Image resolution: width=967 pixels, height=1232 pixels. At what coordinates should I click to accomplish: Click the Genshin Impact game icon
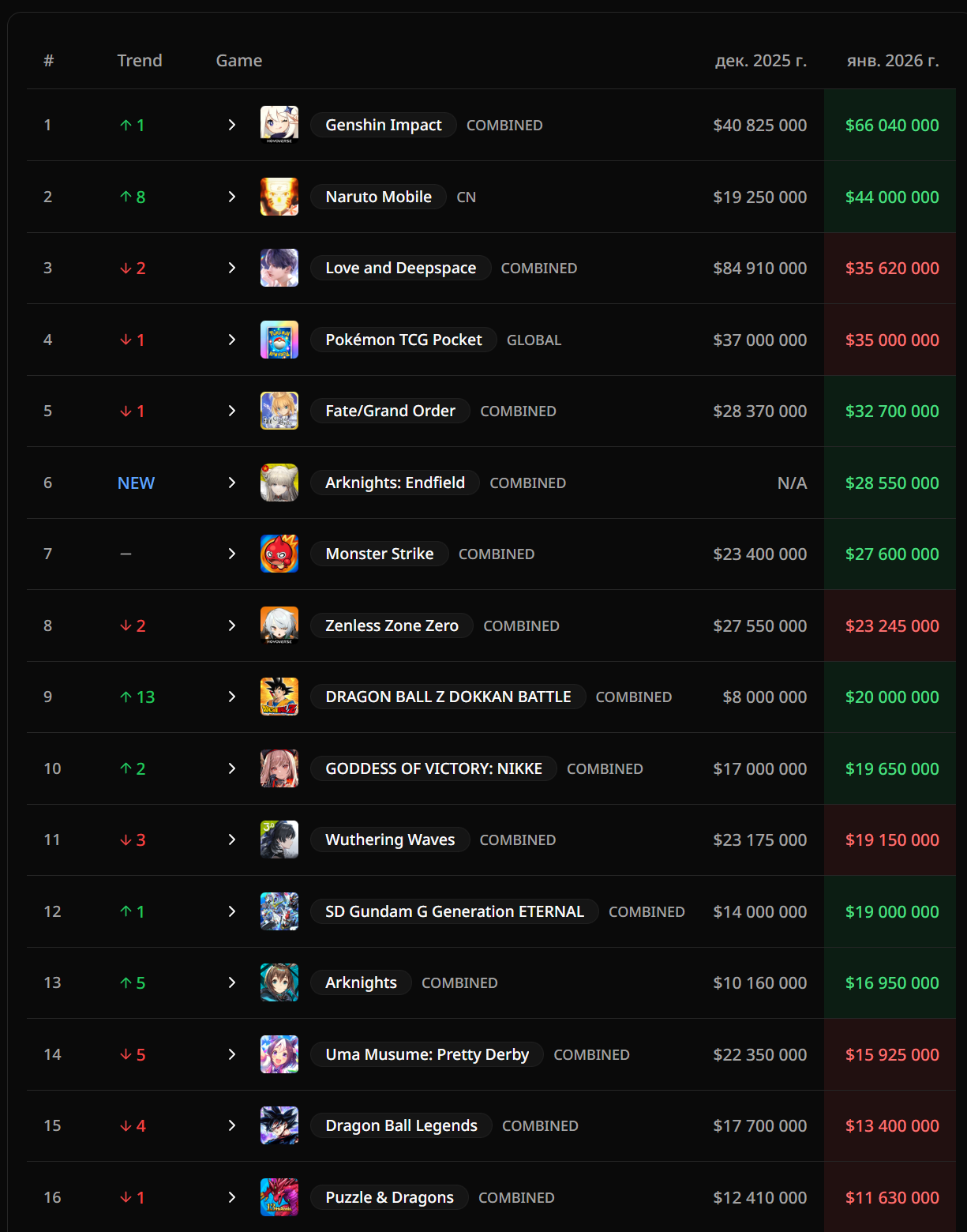tap(279, 125)
